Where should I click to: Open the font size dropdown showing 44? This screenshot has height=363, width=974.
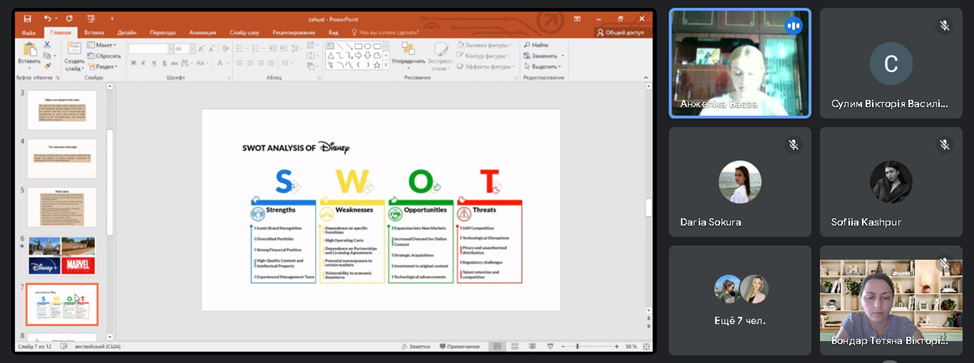tap(184, 48)
